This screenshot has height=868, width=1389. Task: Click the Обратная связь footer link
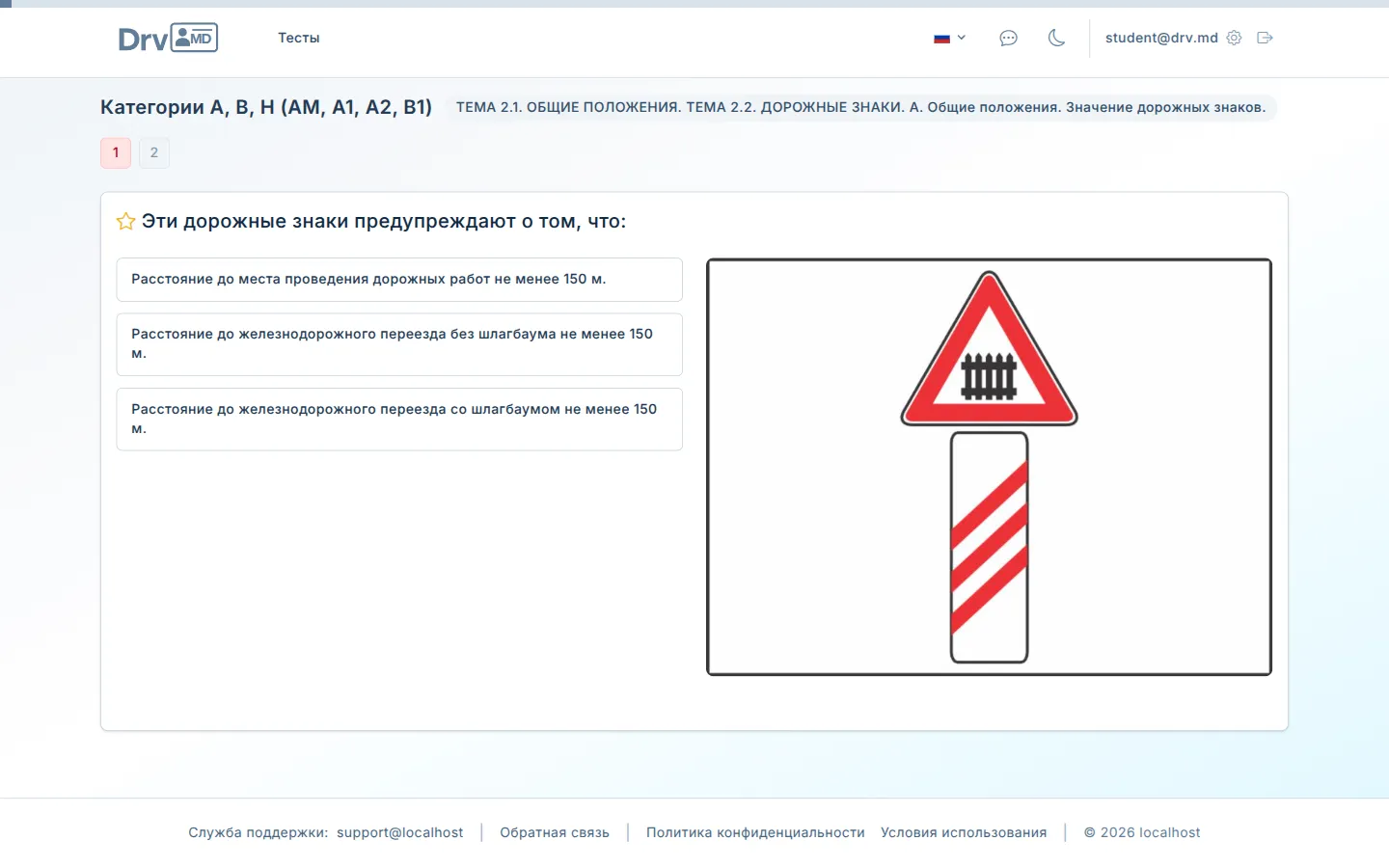(554, 832)
